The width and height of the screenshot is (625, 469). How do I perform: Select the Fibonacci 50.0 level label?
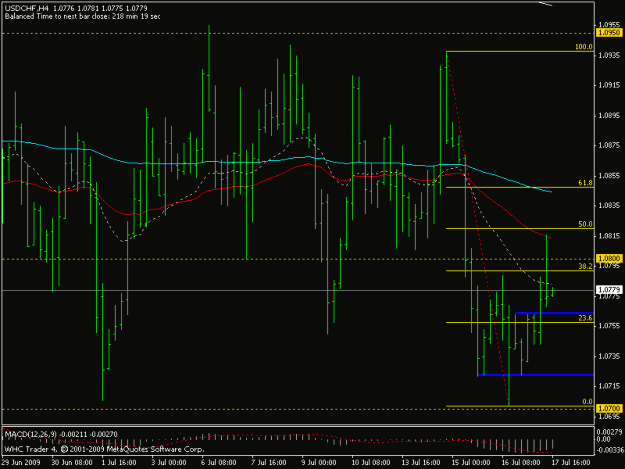point(585,224)
